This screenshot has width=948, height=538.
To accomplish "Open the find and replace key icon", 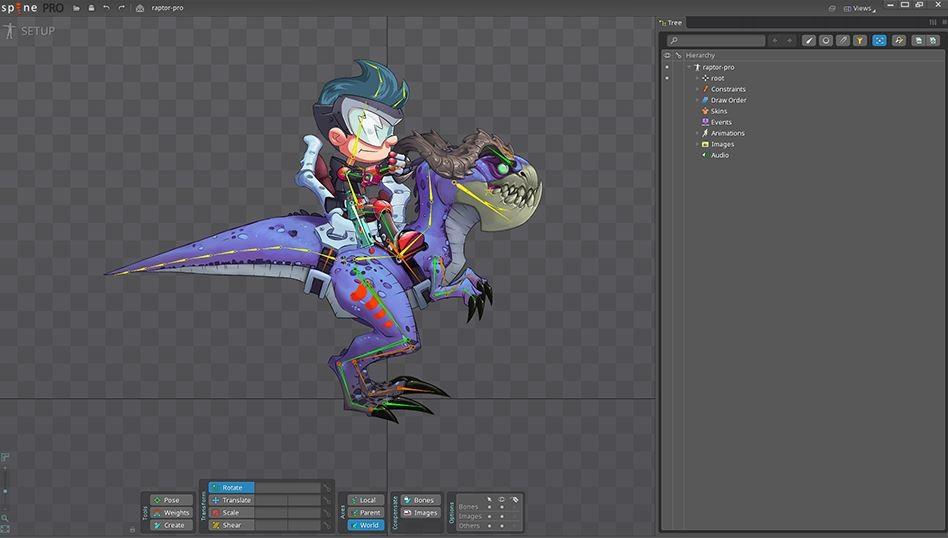I will [898, 41].
